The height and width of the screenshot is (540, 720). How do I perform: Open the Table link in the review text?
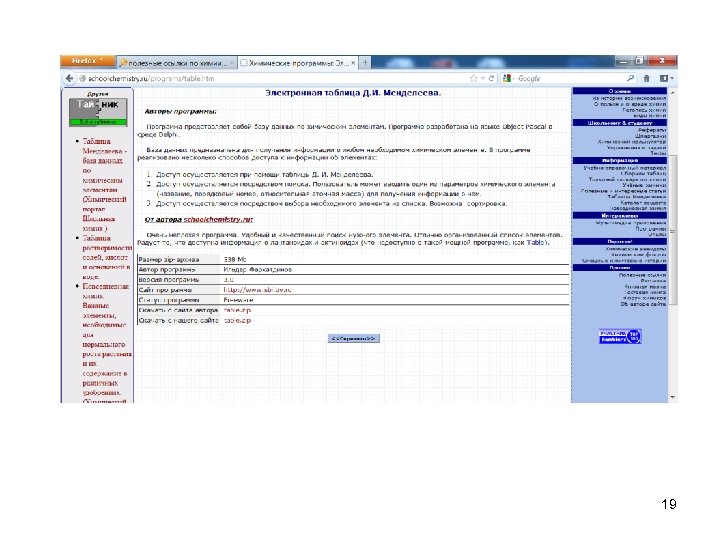(x=535, y=242)
